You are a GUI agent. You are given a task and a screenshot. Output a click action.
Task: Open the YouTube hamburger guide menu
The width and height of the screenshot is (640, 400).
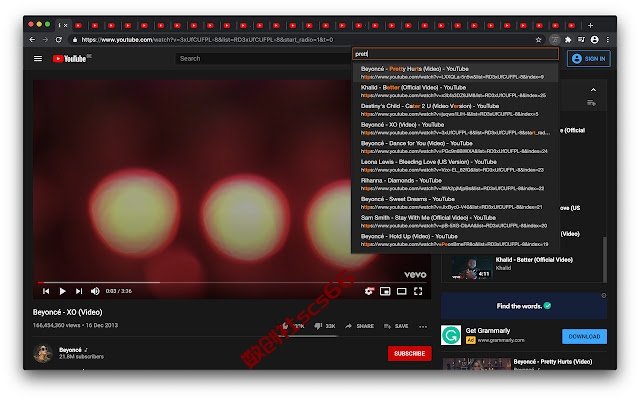click(38, 59)
